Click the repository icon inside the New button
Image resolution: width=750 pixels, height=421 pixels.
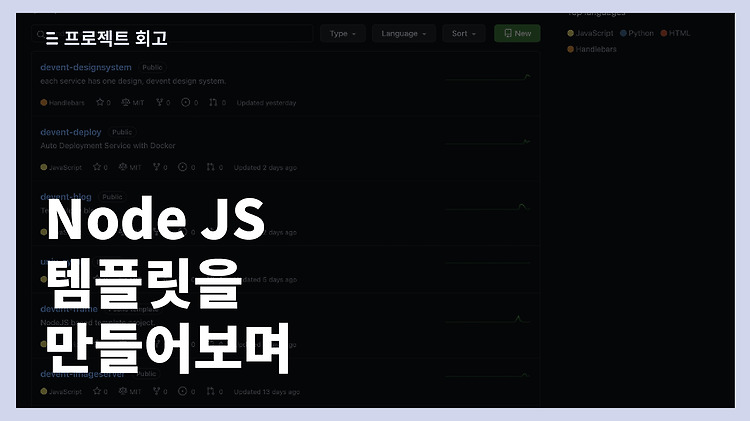508,33
